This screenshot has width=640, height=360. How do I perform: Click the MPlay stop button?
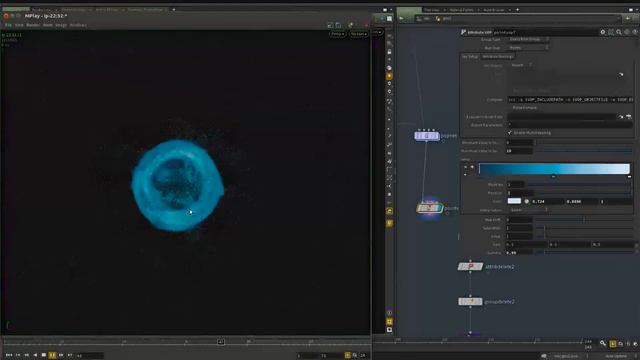pos(44,356)
